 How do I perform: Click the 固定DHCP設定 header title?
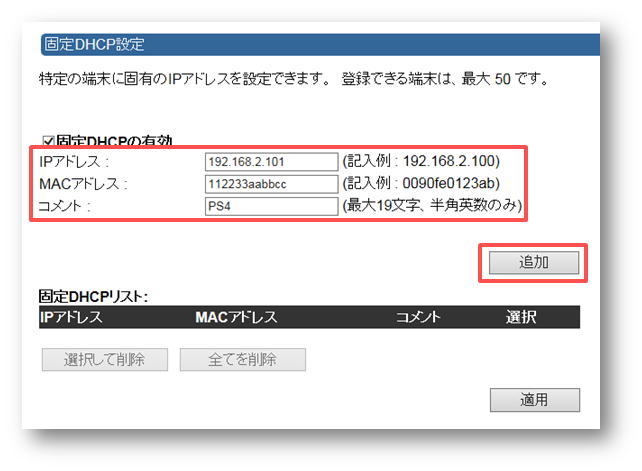(94, 44)
